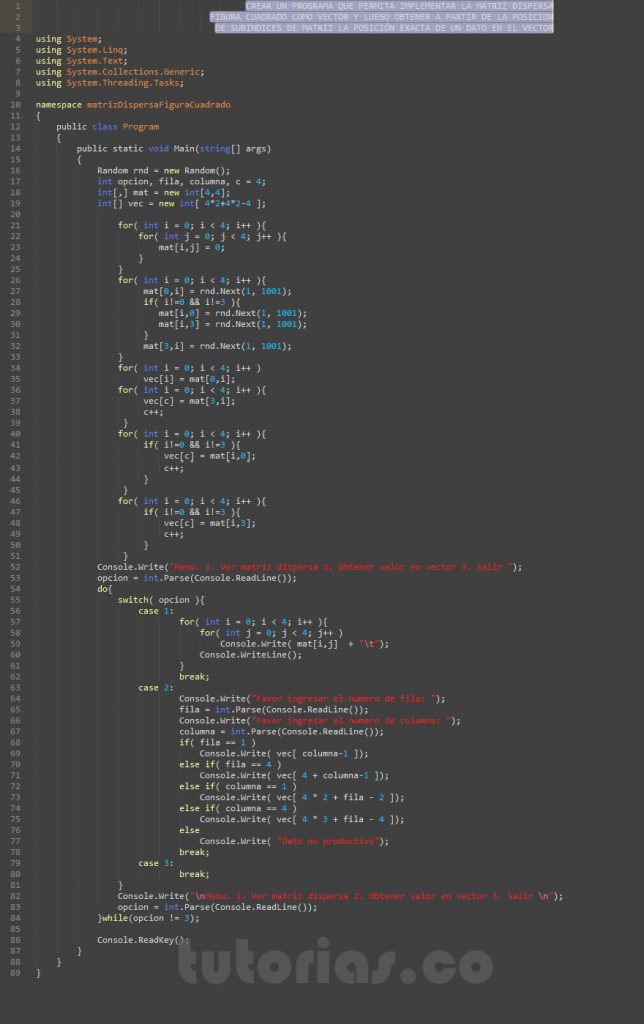Click the condition 'else if( fila == 4 )'
The height and width of the screenshot is (1024, 644).
(x=231, y=765)
